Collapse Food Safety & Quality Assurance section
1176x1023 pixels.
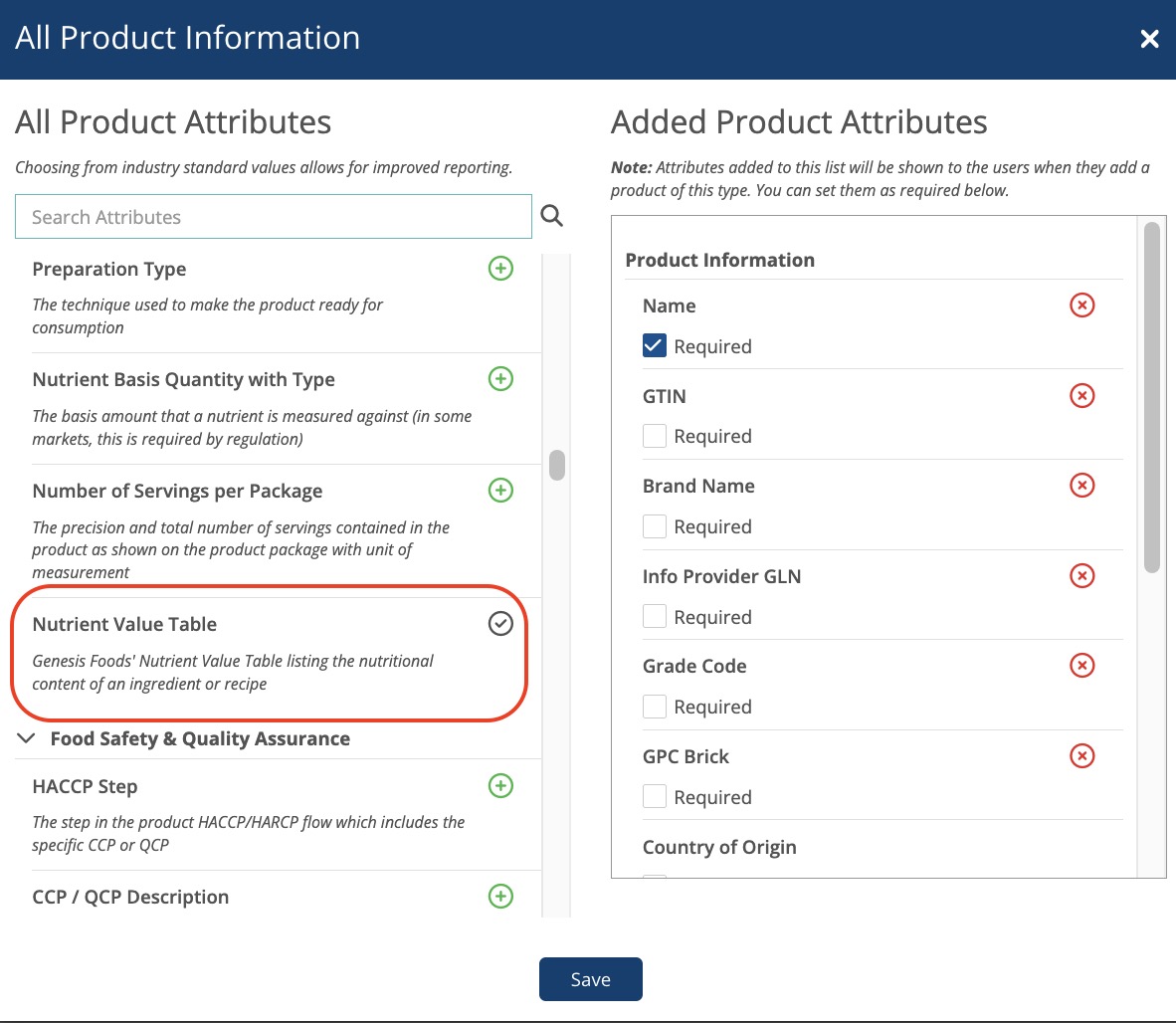pos(27,738)
